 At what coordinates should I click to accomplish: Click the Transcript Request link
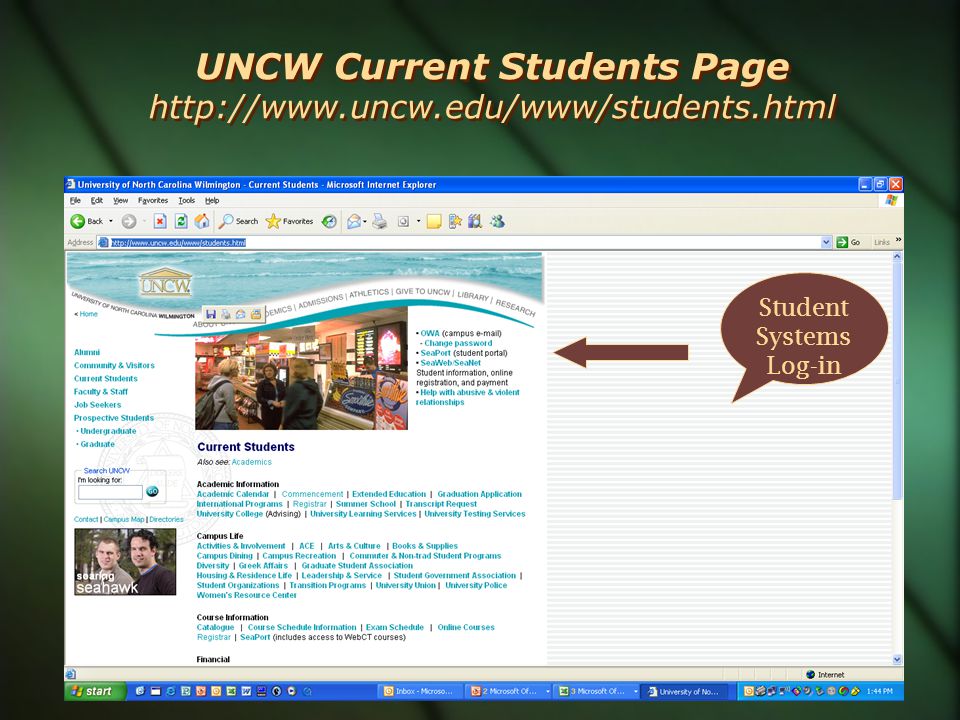click(441, 504)
